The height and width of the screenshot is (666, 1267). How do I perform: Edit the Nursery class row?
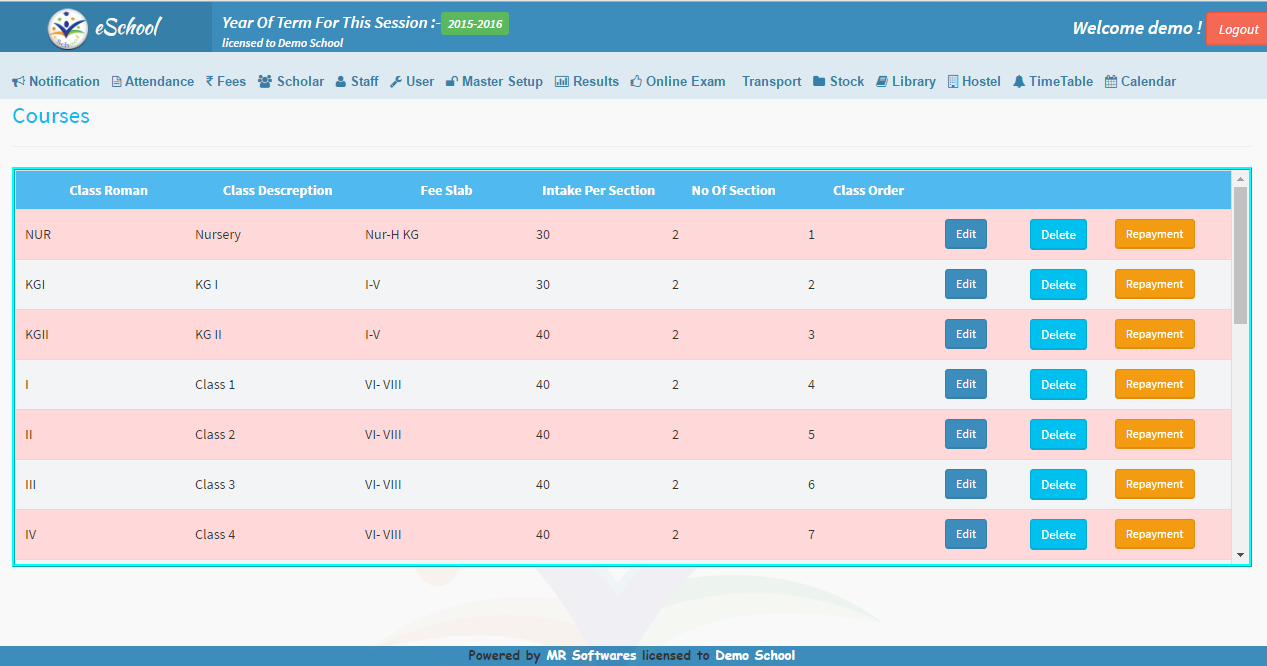pos(965,234)
